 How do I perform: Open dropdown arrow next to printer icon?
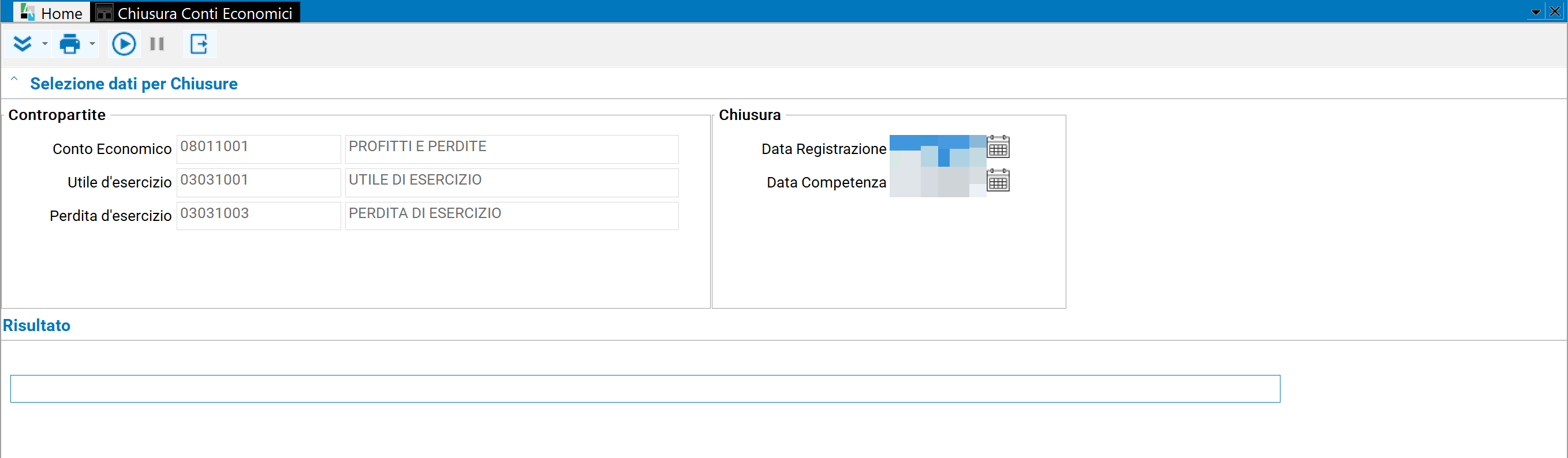tap(92, 44)
